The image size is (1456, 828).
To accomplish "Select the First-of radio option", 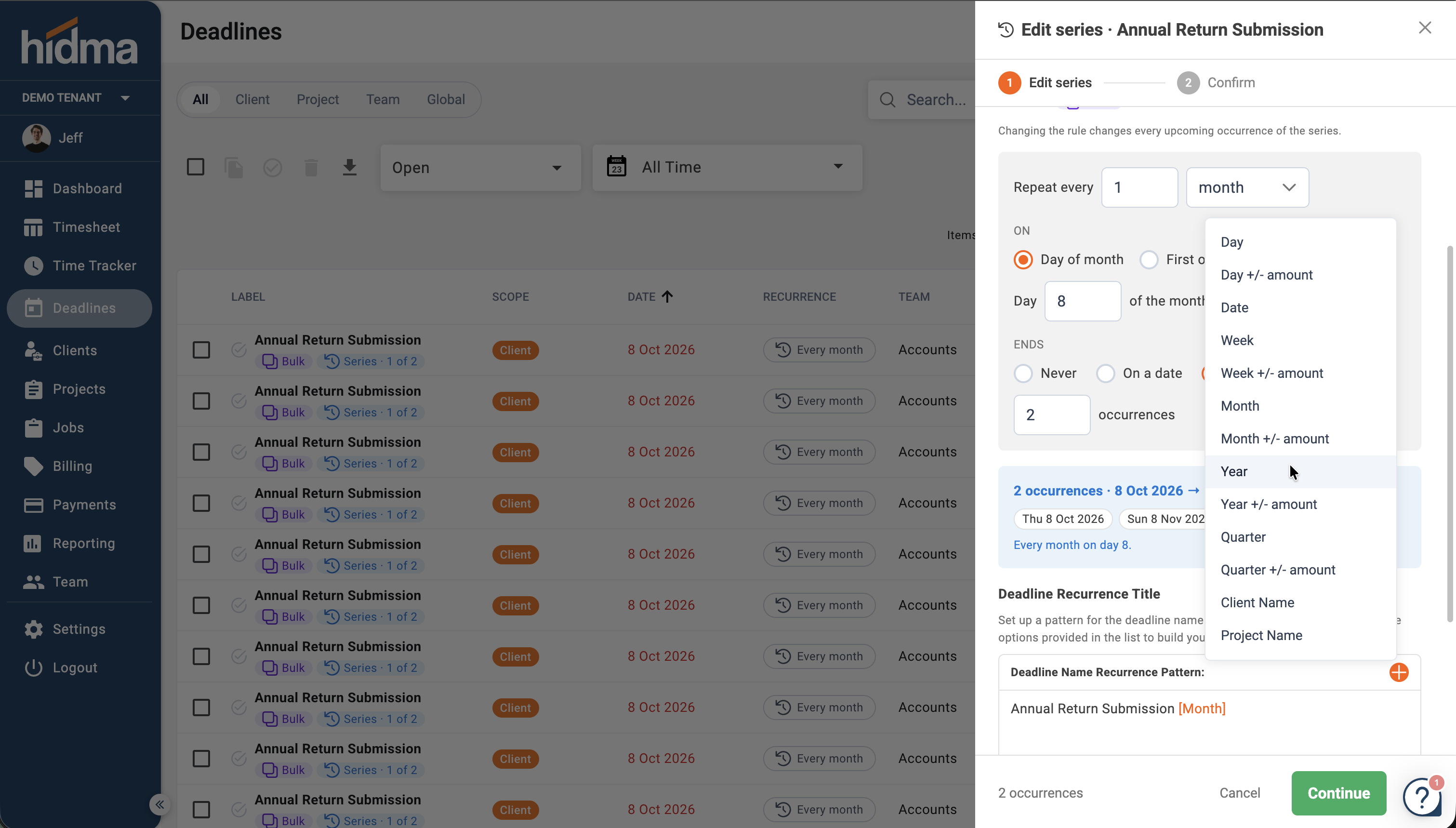I will tap(1149, 260).
